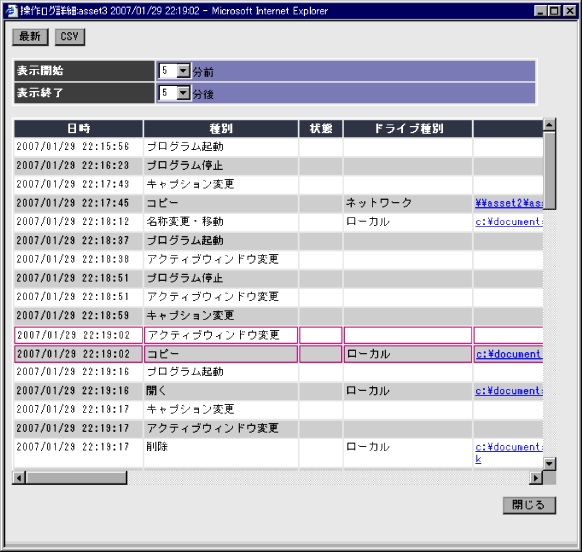The height and width of the screenshot is (552, 582).
Task: Select the 2007/01/29 22:16:23 timestamp cell
Action: tap(79, 166)
